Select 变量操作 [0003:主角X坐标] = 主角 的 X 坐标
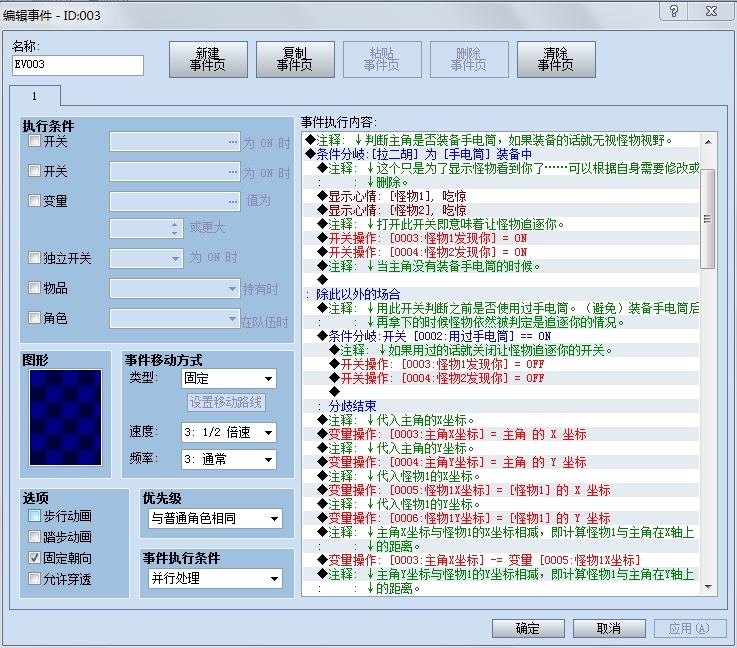Image resolution: width=737 pixels, height=648 pixels. pos(501,434)
